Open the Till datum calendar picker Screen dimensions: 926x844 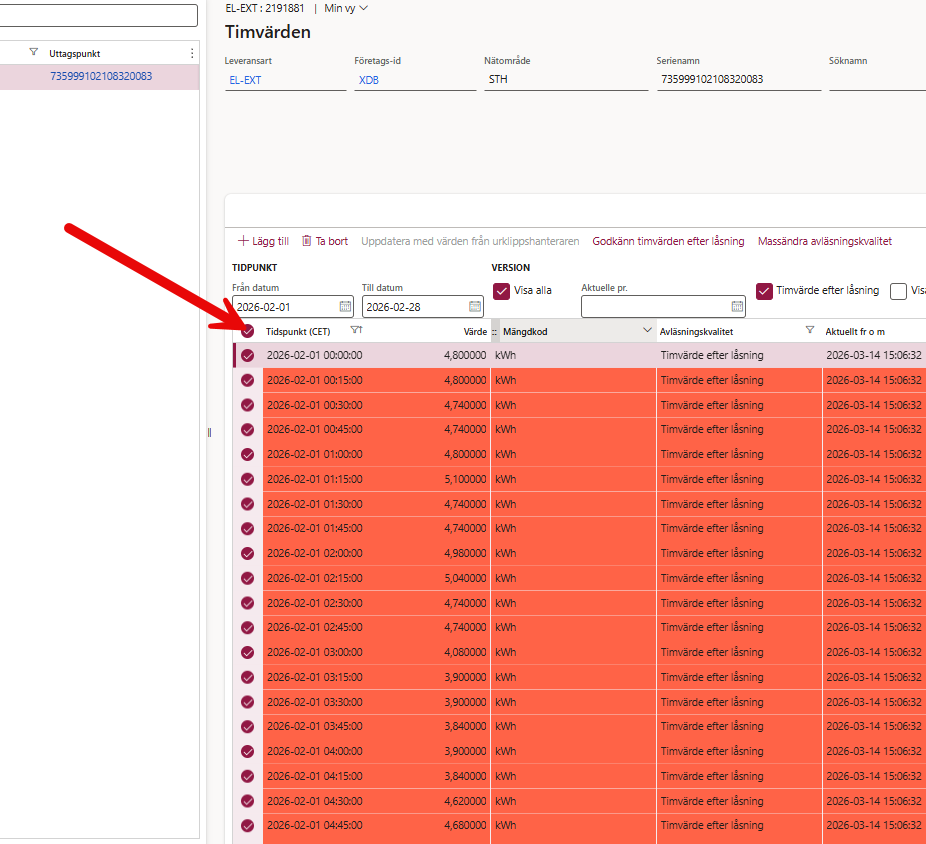click(x=475, y=307)
